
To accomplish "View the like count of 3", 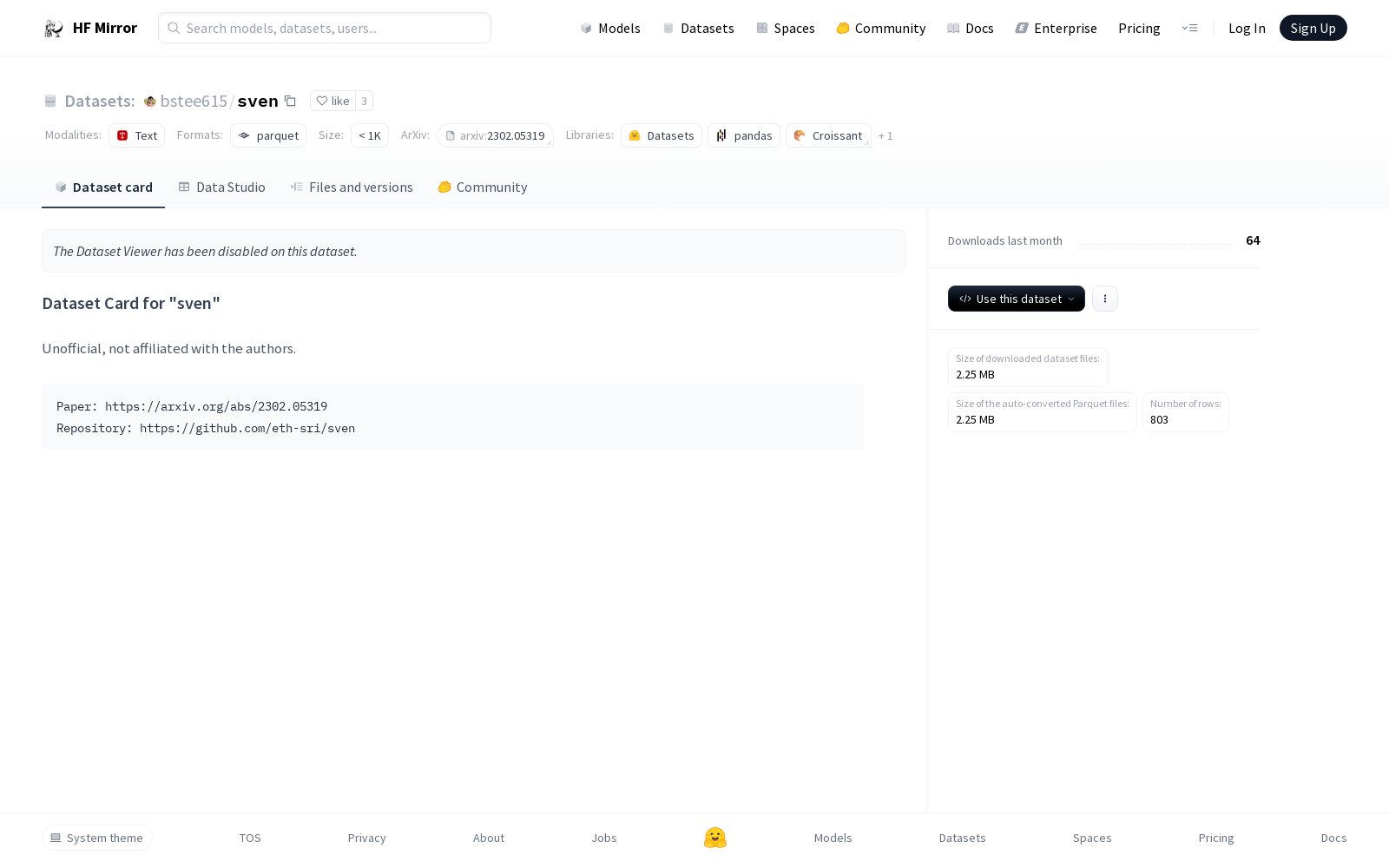I will [x=365, y=101].
